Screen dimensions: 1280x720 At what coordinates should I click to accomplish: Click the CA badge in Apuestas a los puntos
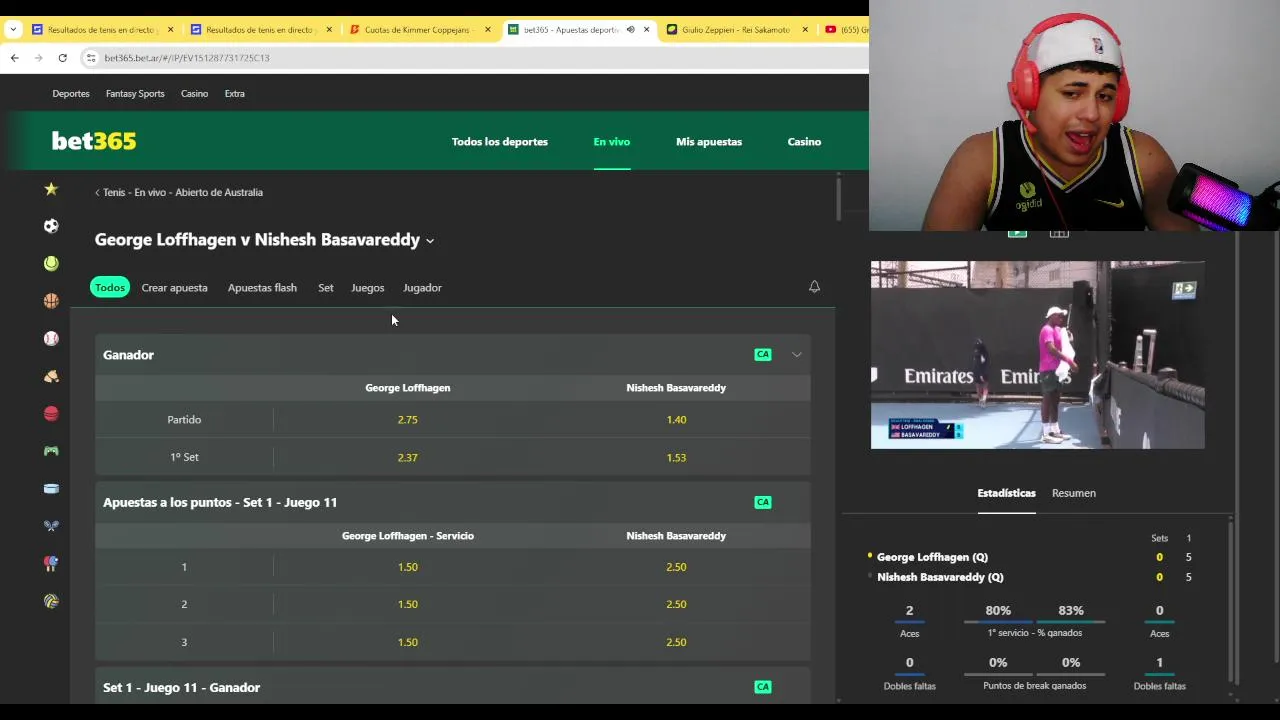click(x=763, y=502)
